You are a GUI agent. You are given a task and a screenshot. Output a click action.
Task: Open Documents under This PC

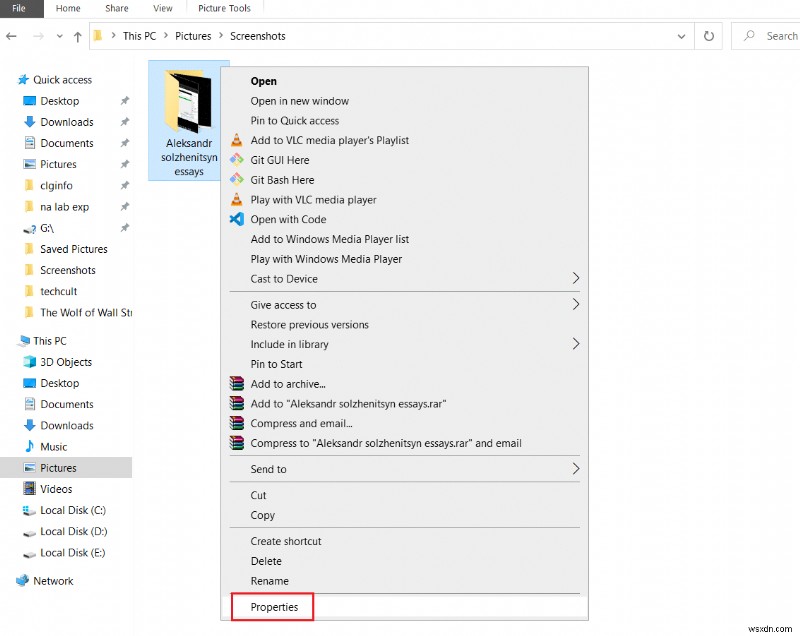point(67,404)
